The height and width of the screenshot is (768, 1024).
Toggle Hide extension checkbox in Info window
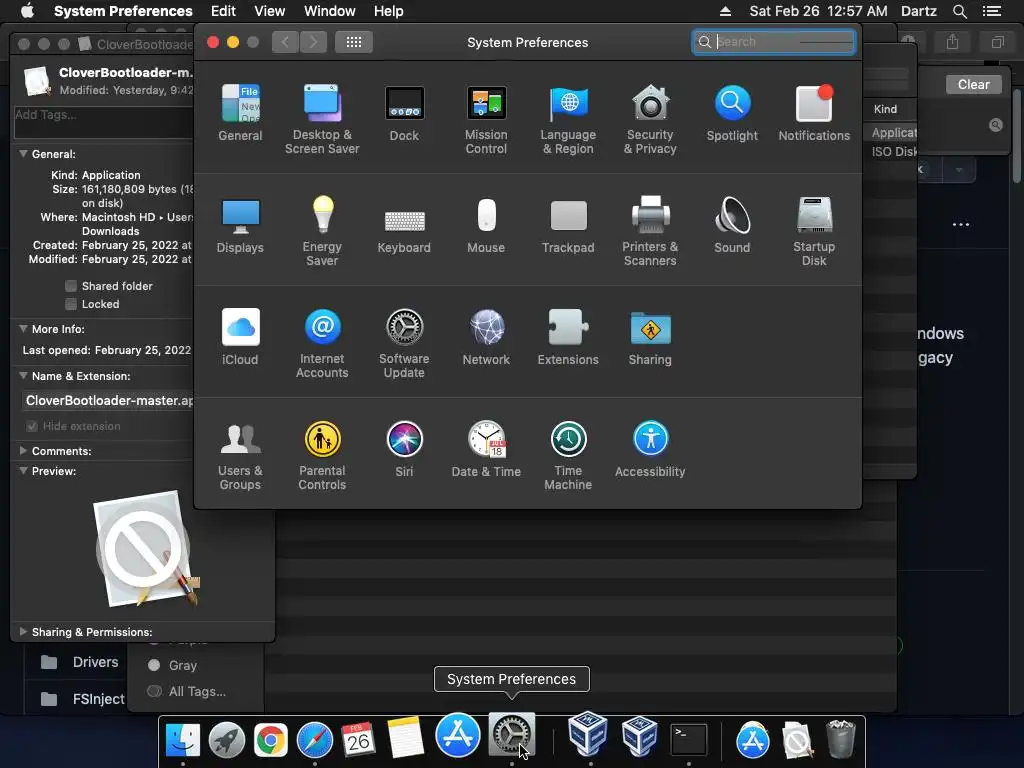(x=31, y=426)
